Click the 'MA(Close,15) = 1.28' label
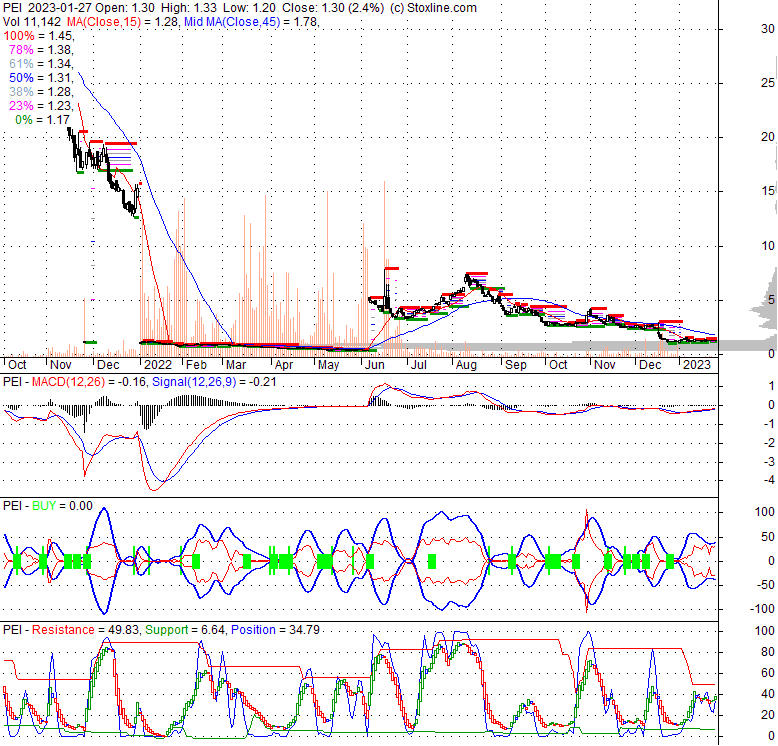The image size is (778, 746). click(x=123, y=22)
